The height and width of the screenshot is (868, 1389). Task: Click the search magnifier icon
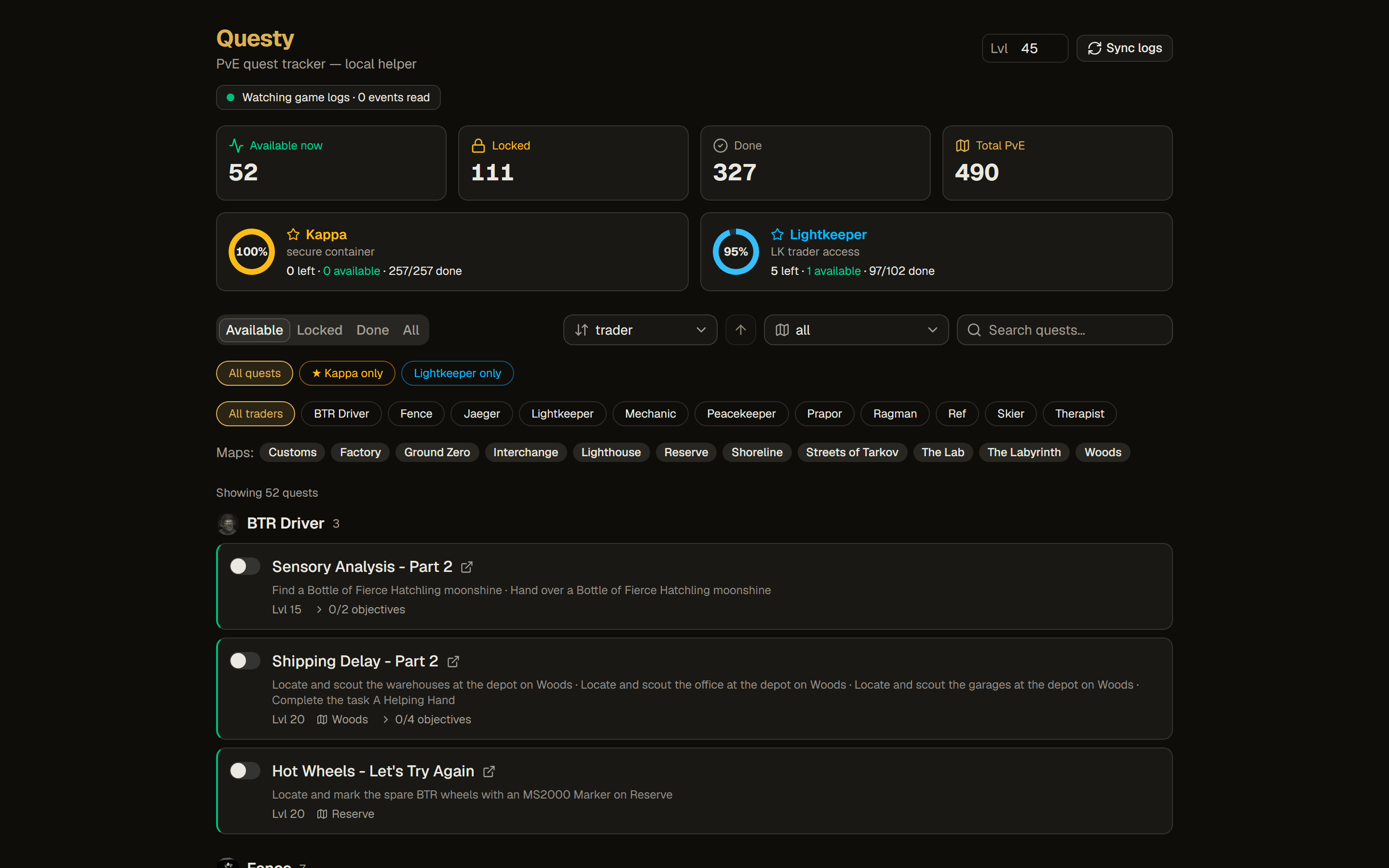click(974, 330)
